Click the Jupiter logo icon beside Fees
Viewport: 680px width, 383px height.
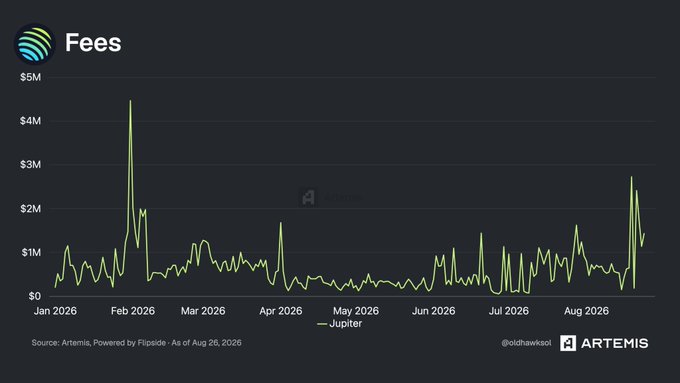(35, 44)
